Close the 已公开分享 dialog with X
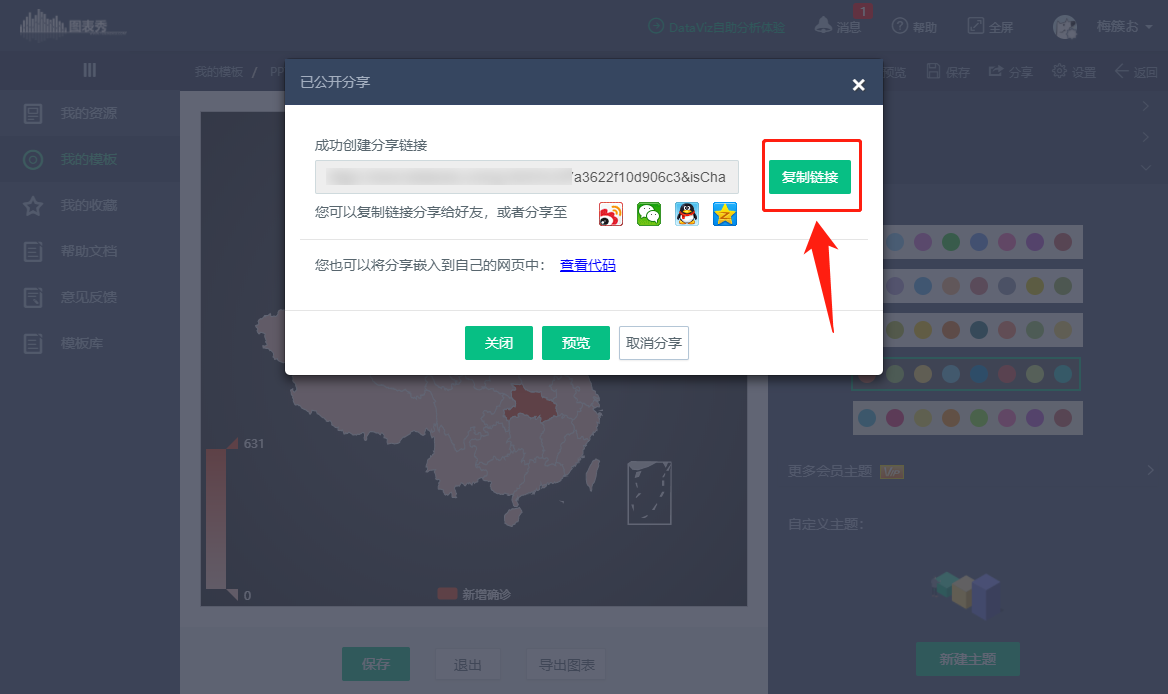This screenshot has height=694, width=1168. pyautogui.click(x=858, y=84)
